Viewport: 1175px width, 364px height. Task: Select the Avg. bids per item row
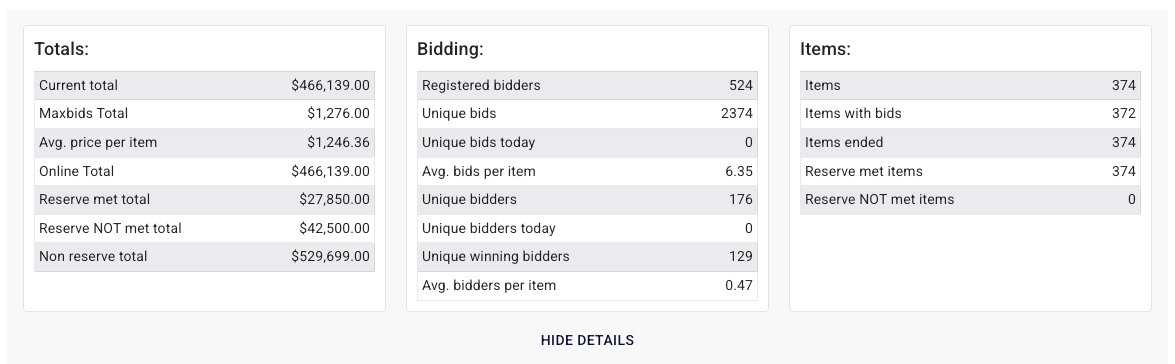tap(588, 171)
